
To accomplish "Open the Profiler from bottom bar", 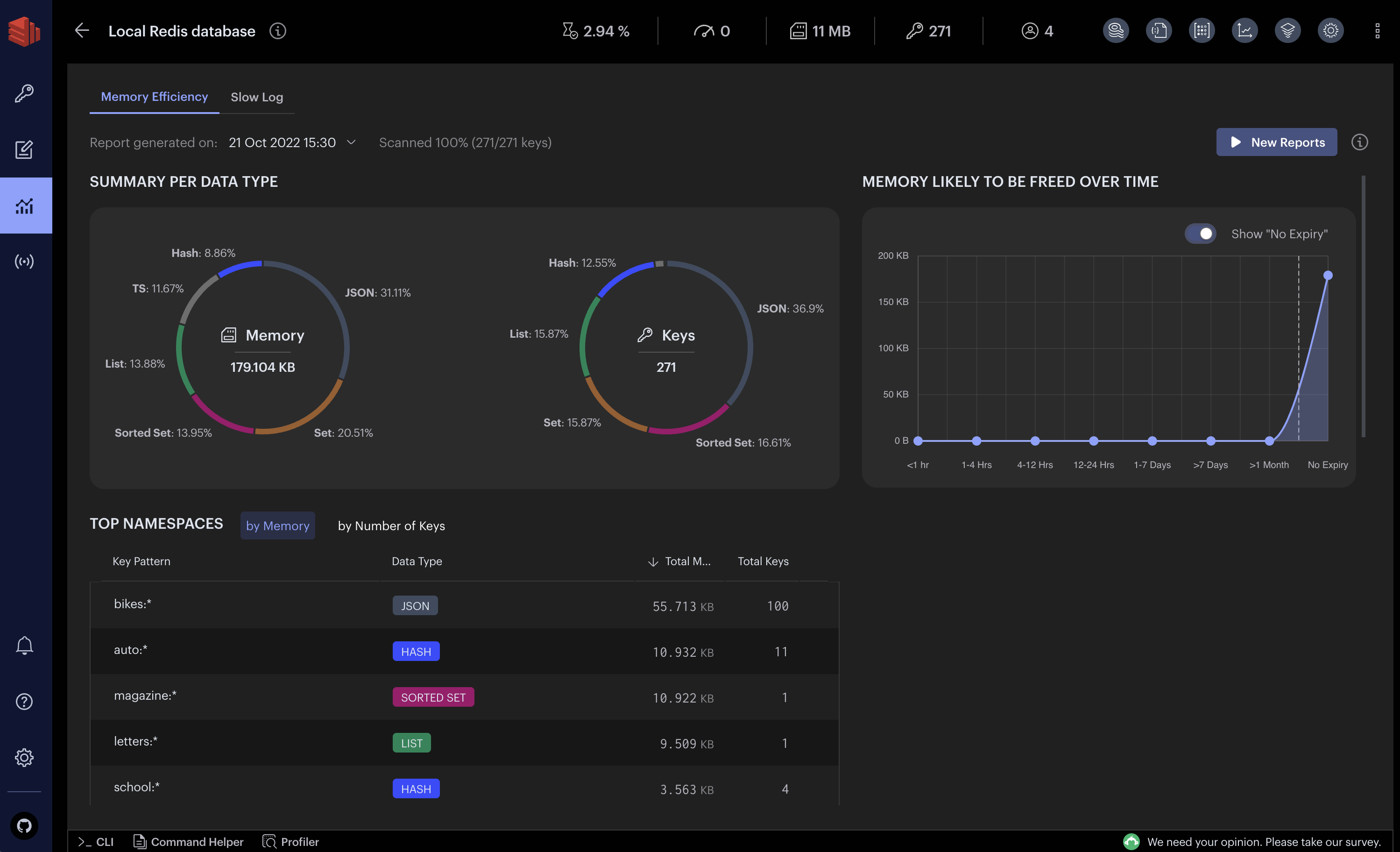I will click(x=291, y=842).
